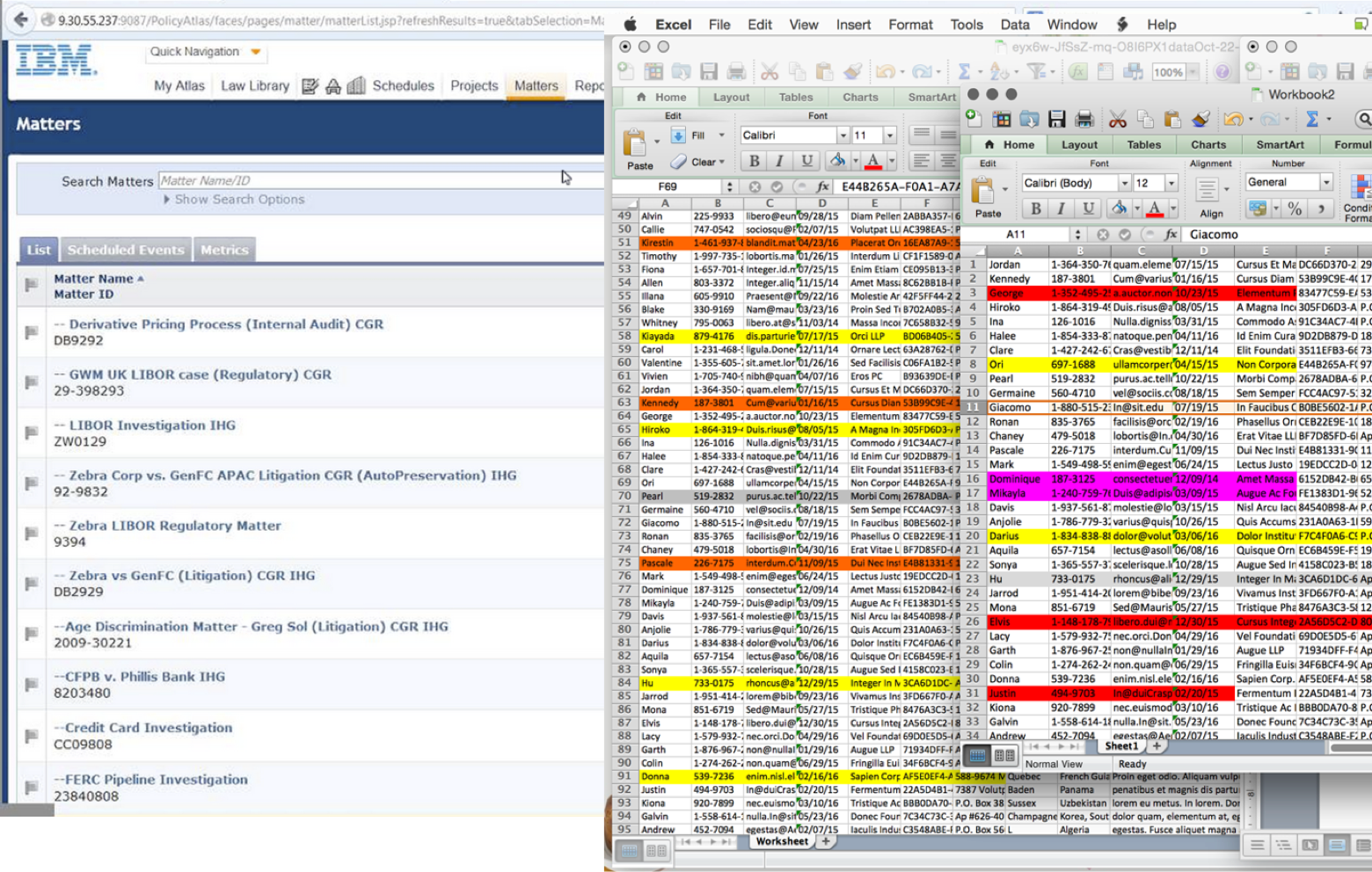1372x872 pixels.
Task: Toggle Underline in Workbook2 Font group
Action: 1089,208
